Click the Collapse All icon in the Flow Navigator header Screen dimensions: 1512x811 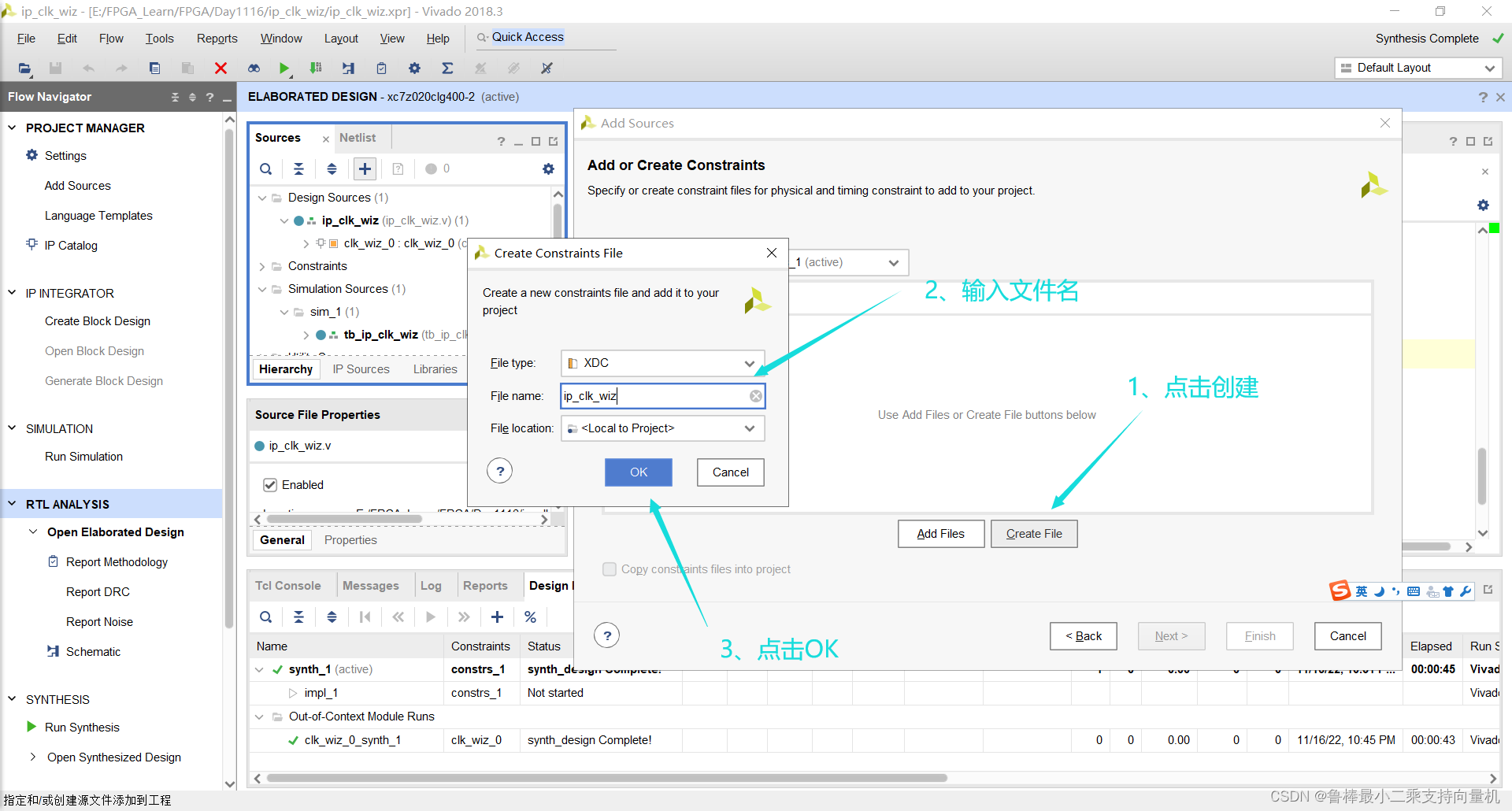(175, 97)
